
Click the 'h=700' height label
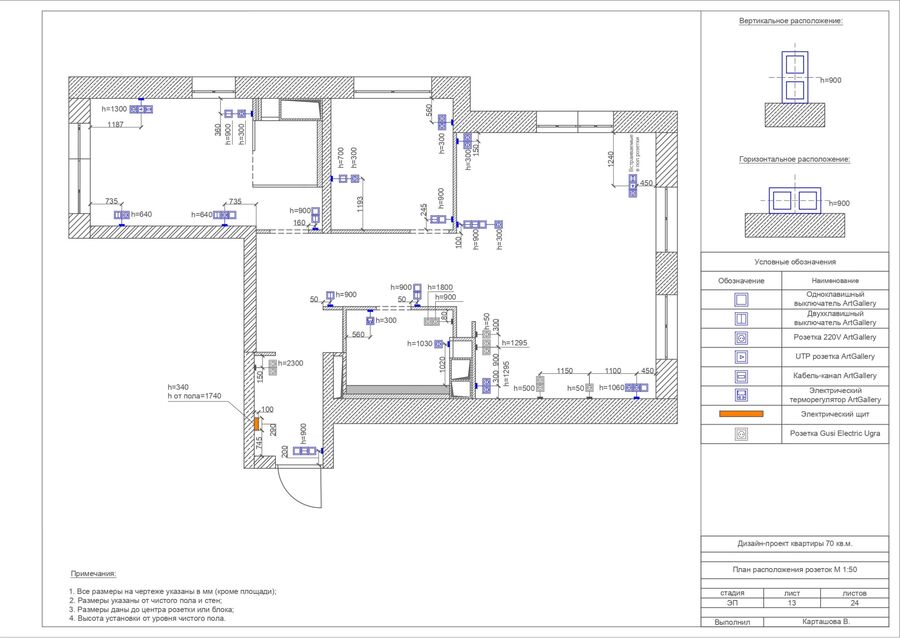click(341, 157)
